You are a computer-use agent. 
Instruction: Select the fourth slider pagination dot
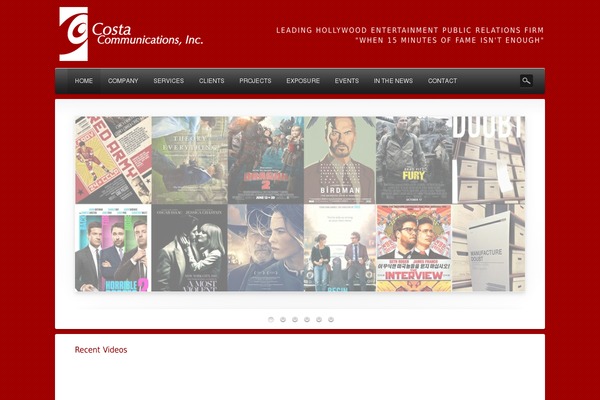coord(307,320)
